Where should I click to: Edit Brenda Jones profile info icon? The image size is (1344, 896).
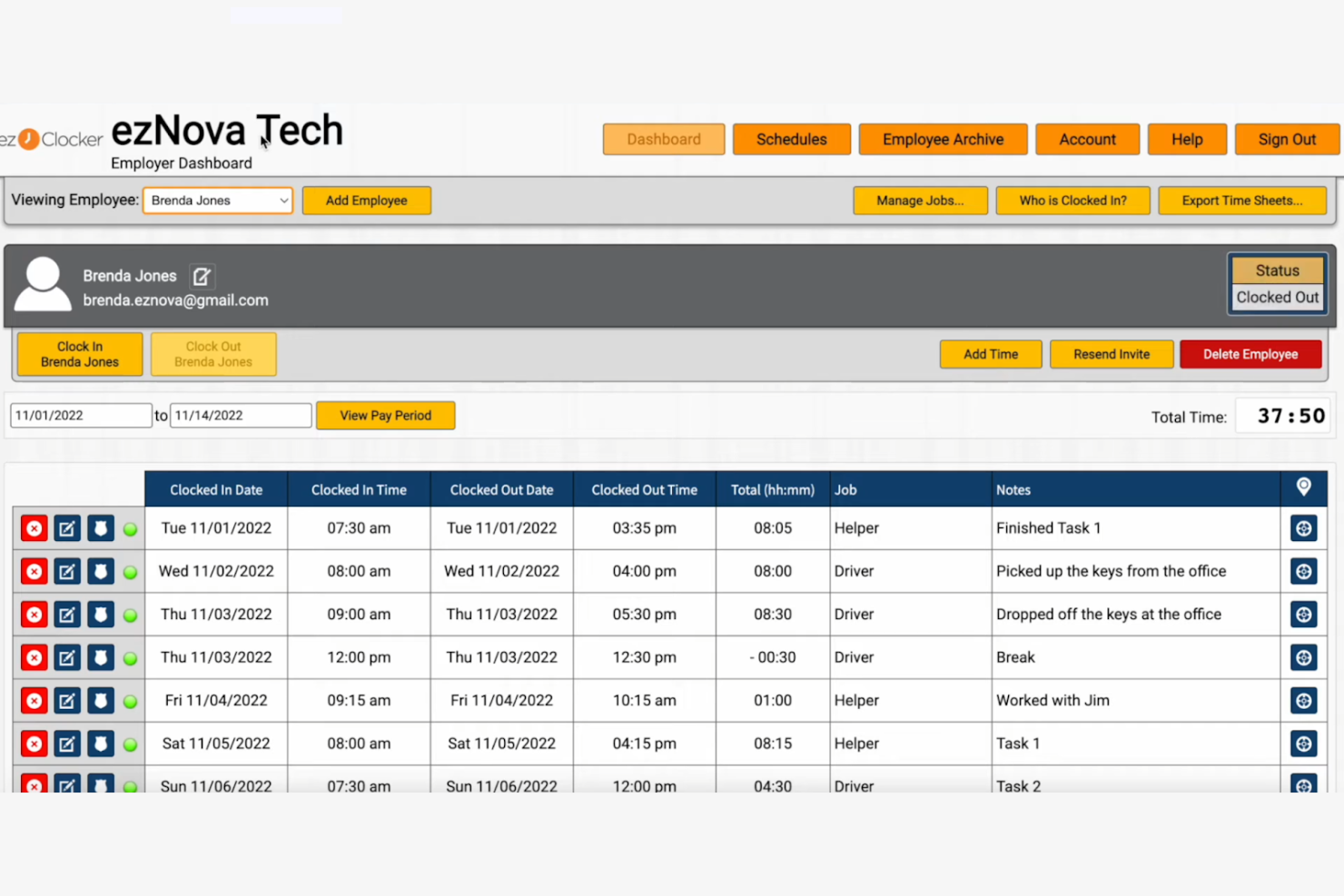(202, 276)
